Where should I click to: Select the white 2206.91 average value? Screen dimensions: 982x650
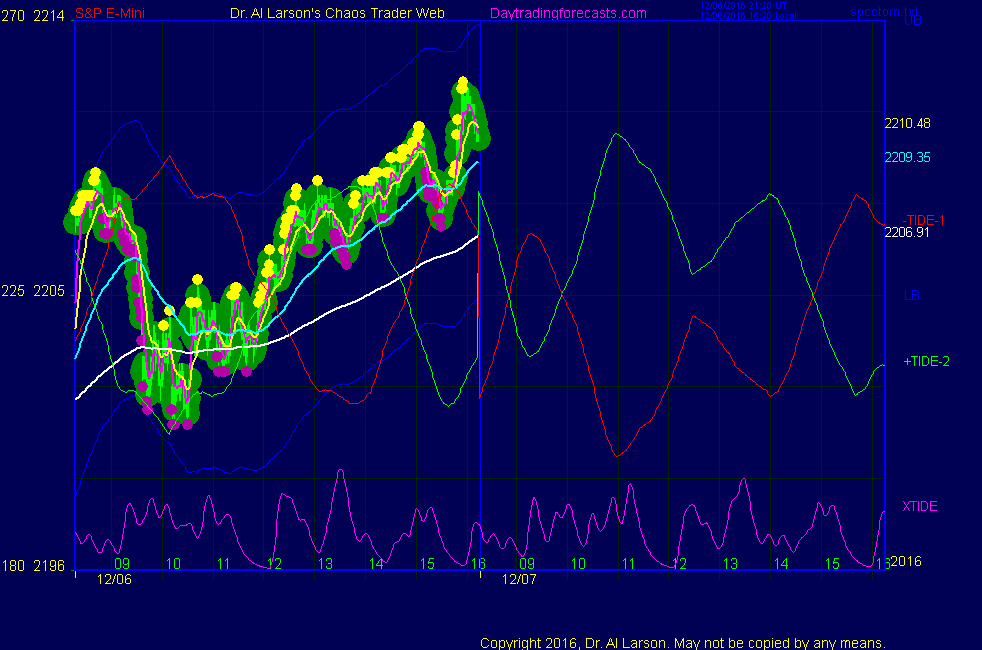tap(907, 232)
